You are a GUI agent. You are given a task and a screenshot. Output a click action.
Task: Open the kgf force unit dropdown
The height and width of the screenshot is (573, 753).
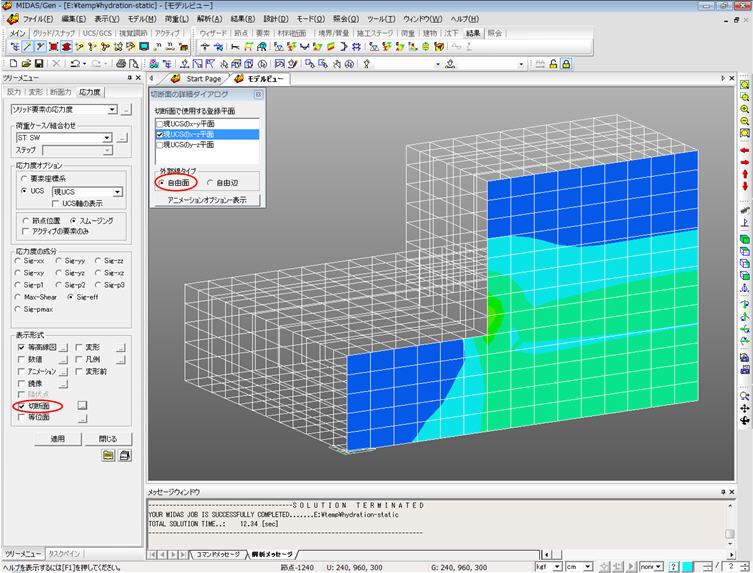pos(557,567)
